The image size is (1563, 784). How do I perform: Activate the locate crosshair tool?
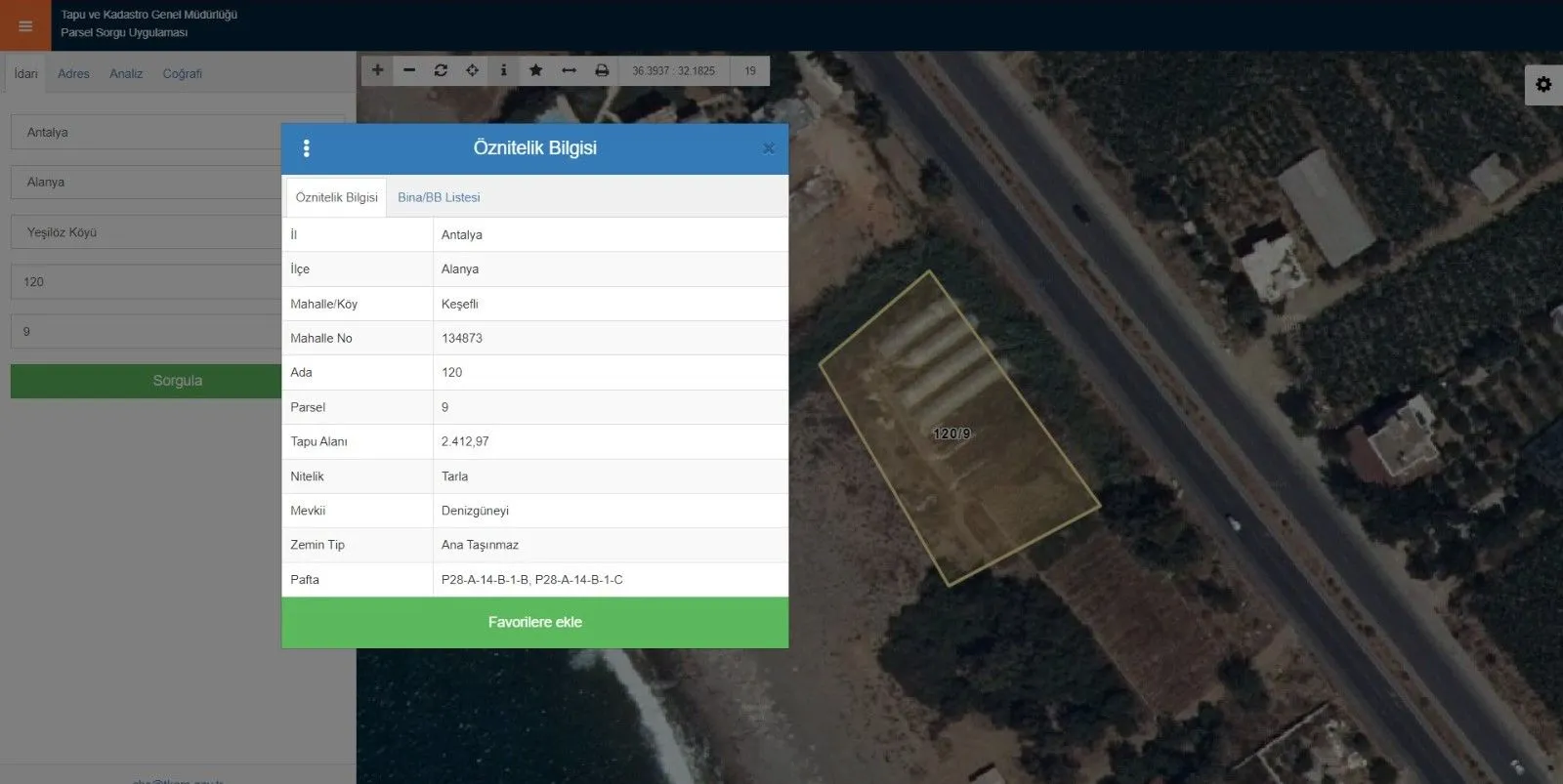tap(472, 70)
